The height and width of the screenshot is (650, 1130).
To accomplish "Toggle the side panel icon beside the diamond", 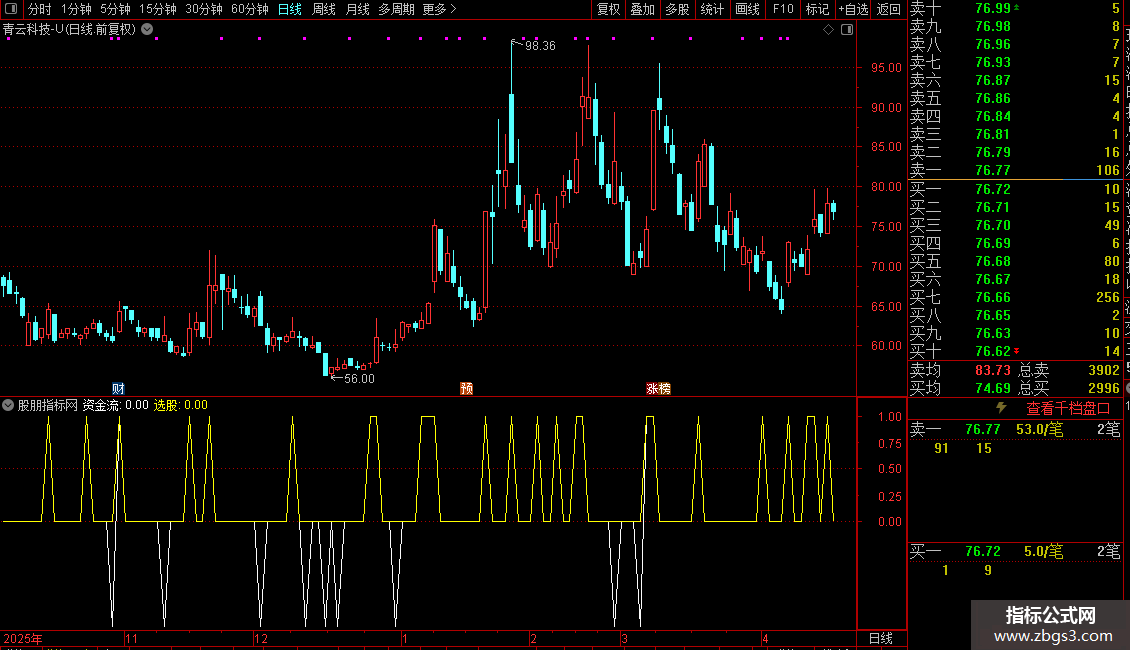I will pos(846,30).
